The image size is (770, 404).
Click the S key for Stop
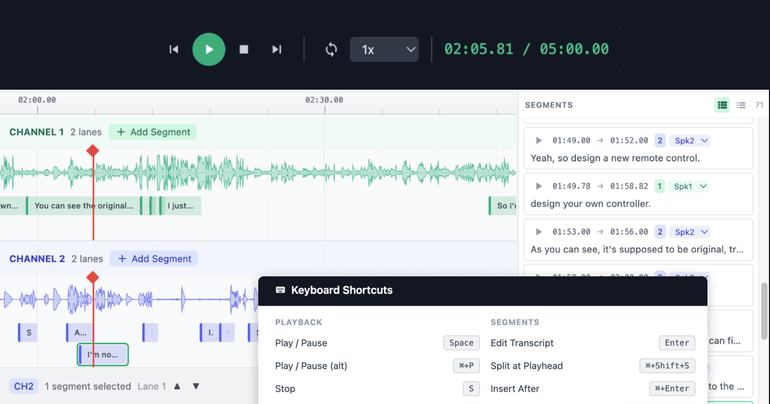point(471,389)
